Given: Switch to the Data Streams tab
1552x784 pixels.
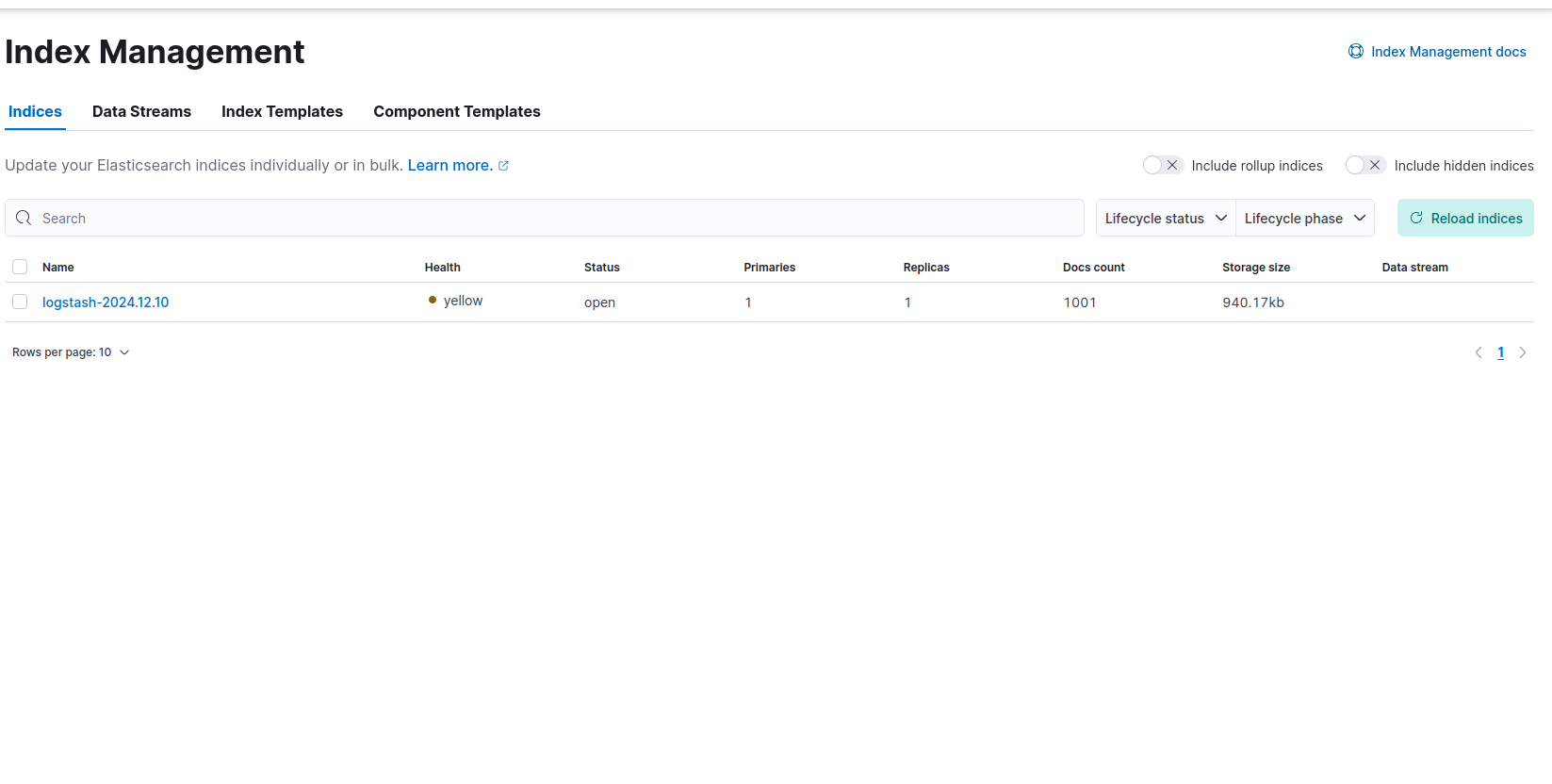Looking at the screenshot, I should 141,111.
